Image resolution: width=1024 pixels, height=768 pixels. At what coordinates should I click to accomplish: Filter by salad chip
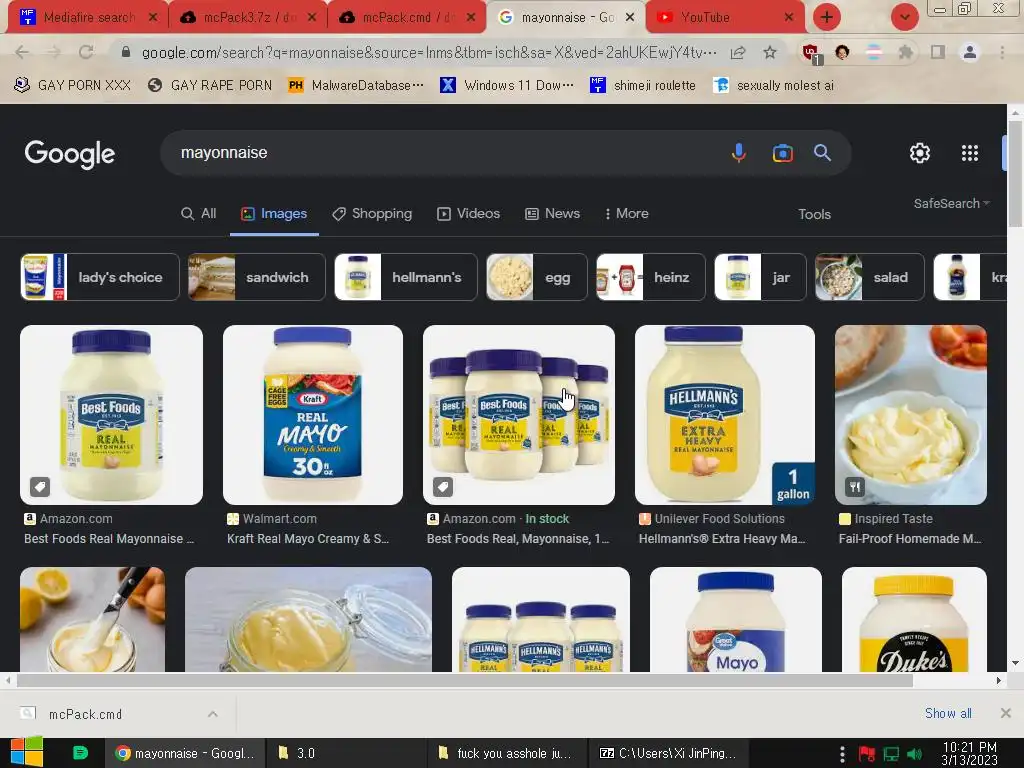870,277
